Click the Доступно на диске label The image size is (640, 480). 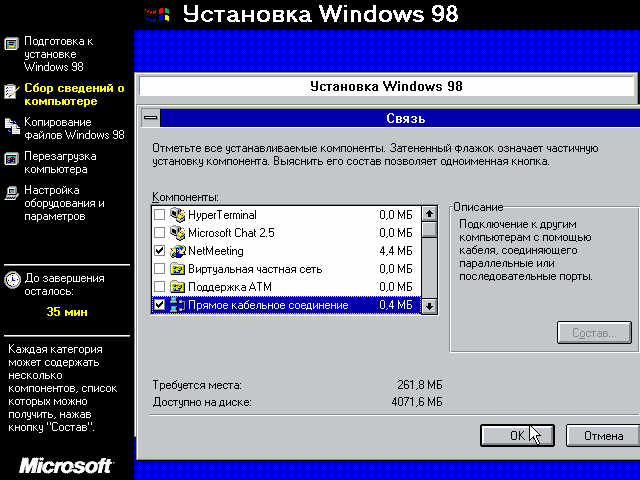(202, 402)
